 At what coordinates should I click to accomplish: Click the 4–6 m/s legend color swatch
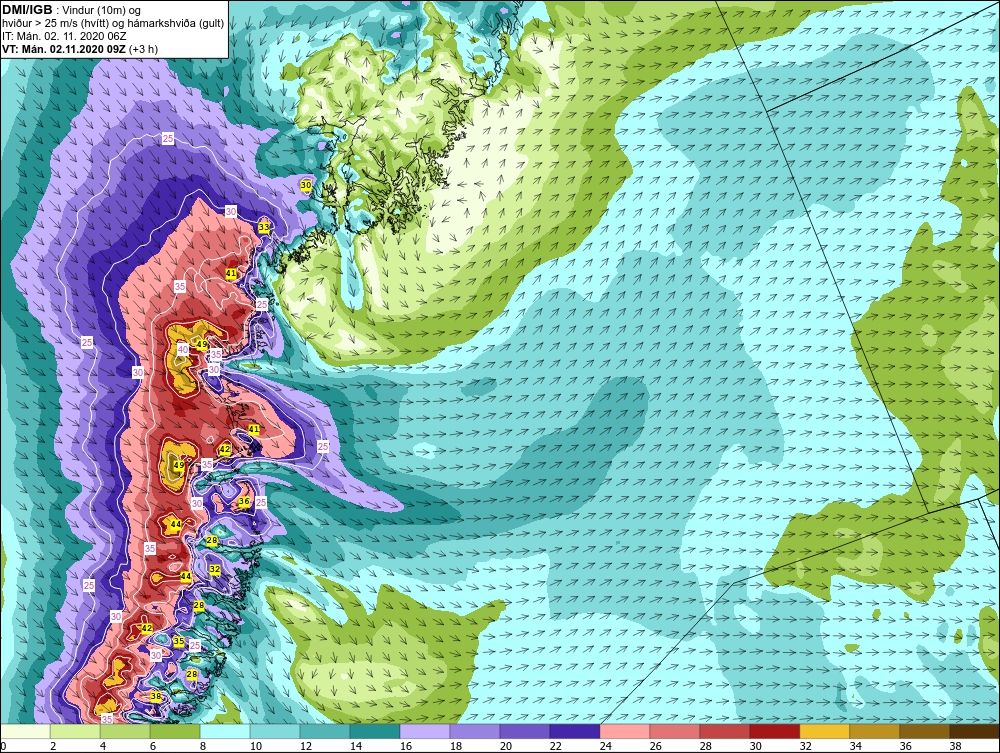click(x=125, y=731)
